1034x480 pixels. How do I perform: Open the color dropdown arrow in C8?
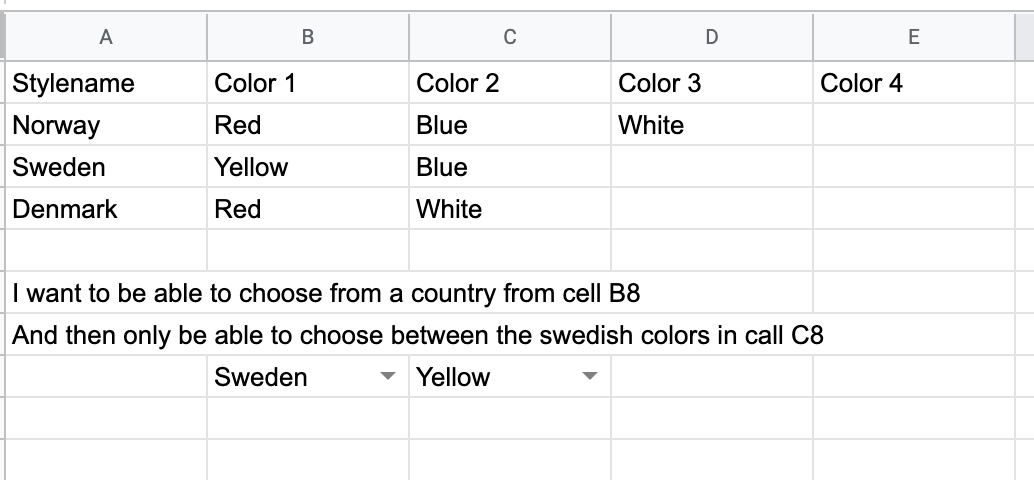pos(589,377)
